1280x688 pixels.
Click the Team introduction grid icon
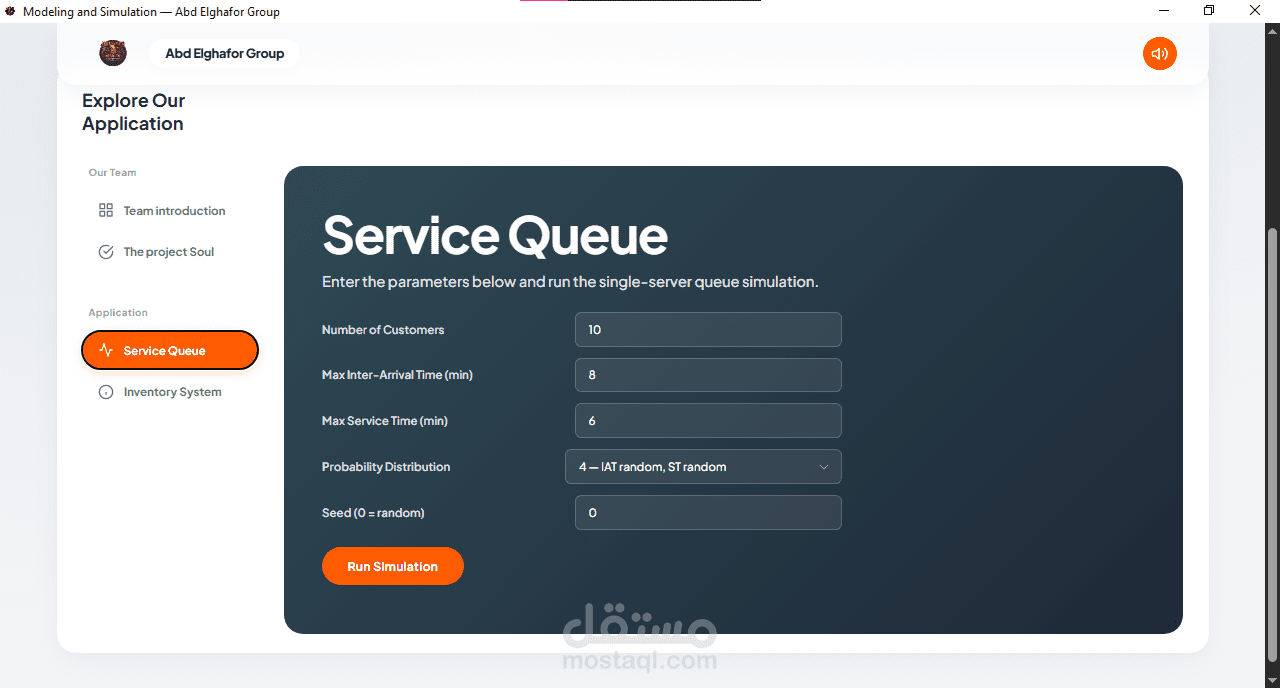tap(106, 211)
